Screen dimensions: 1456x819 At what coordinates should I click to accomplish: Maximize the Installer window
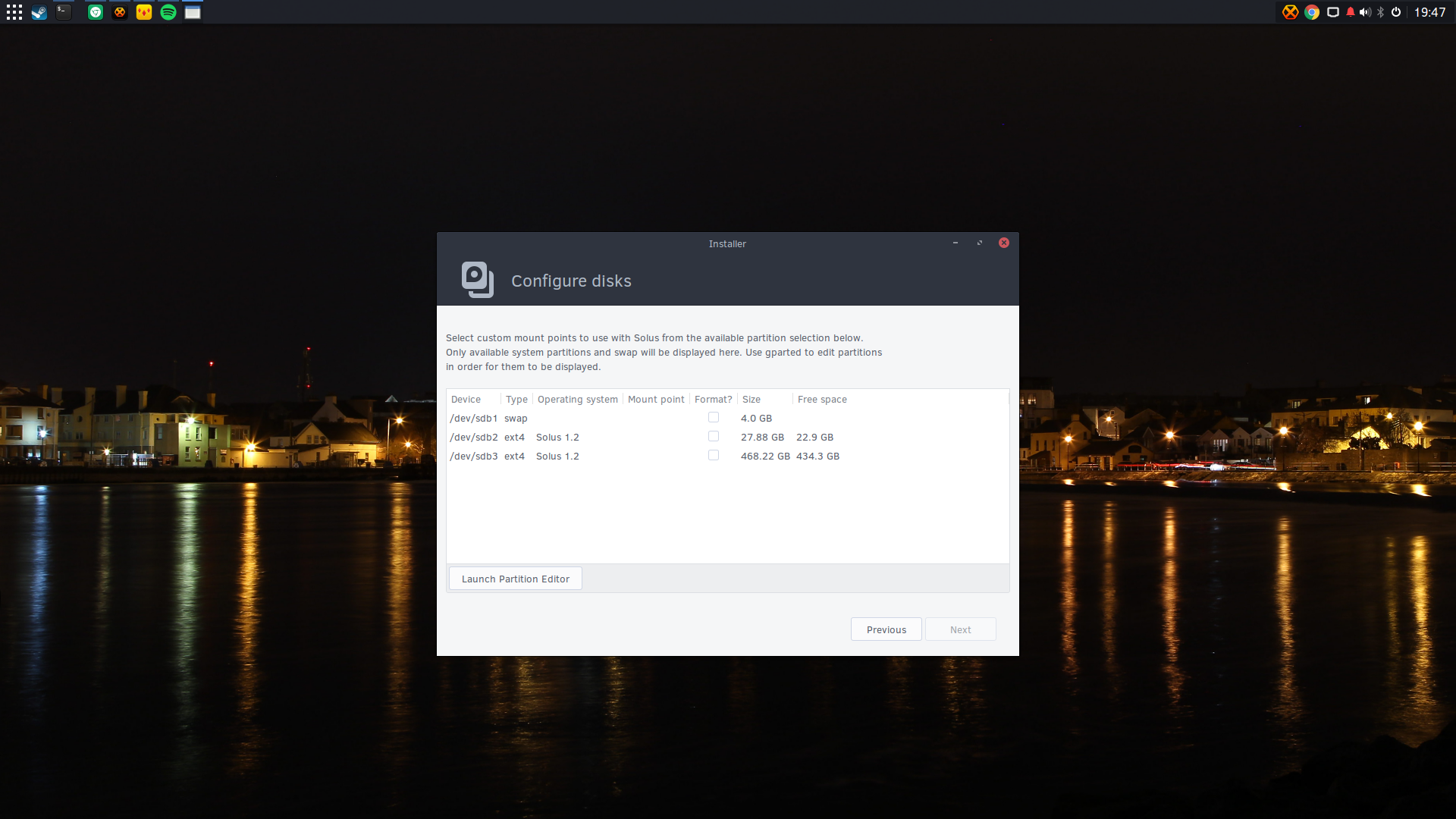[x=980, y=243]
